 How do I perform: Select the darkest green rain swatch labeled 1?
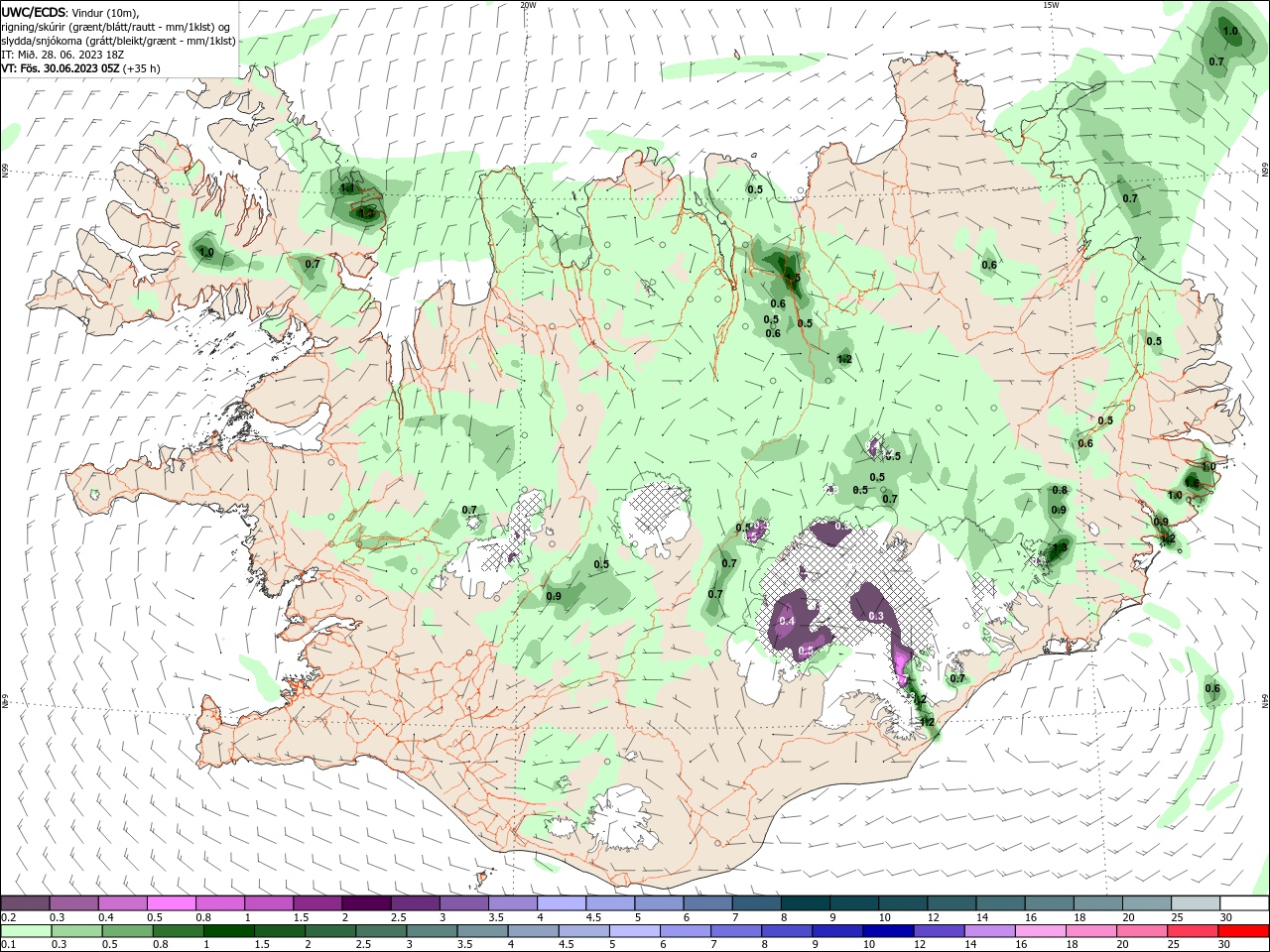click(x=228, y=931)
